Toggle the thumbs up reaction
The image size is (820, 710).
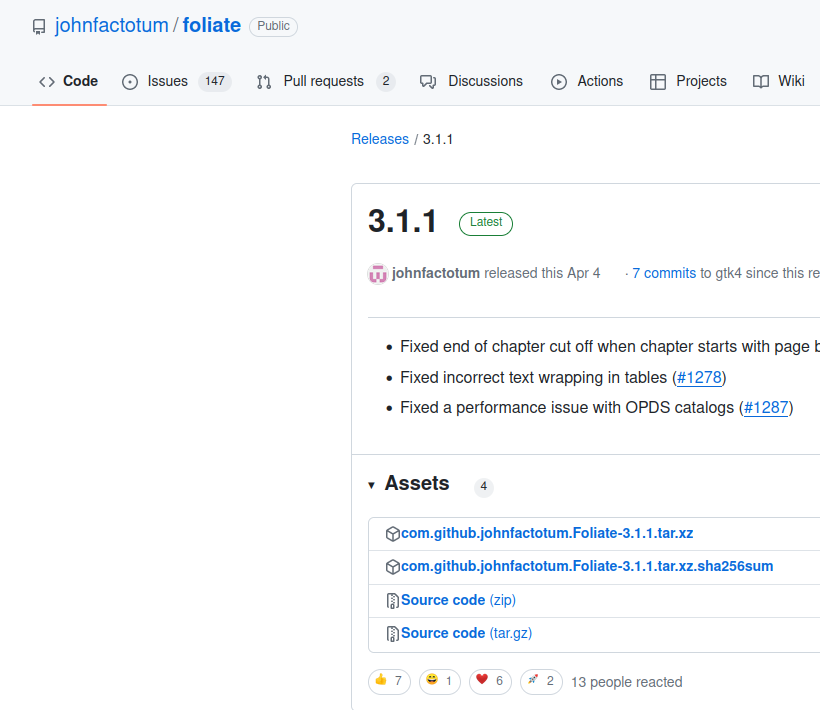tap(389, 682)
